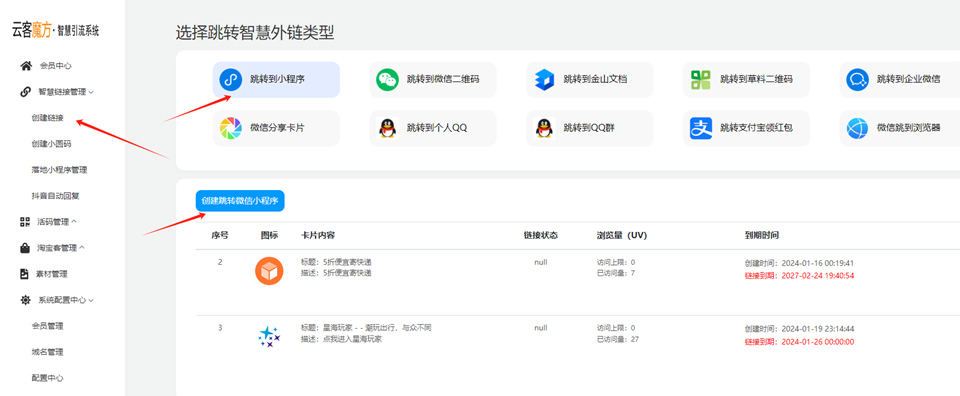Click the star sparkle icon in row 3
This screenshot has width=960, height=396.
[x=269, y=336]
